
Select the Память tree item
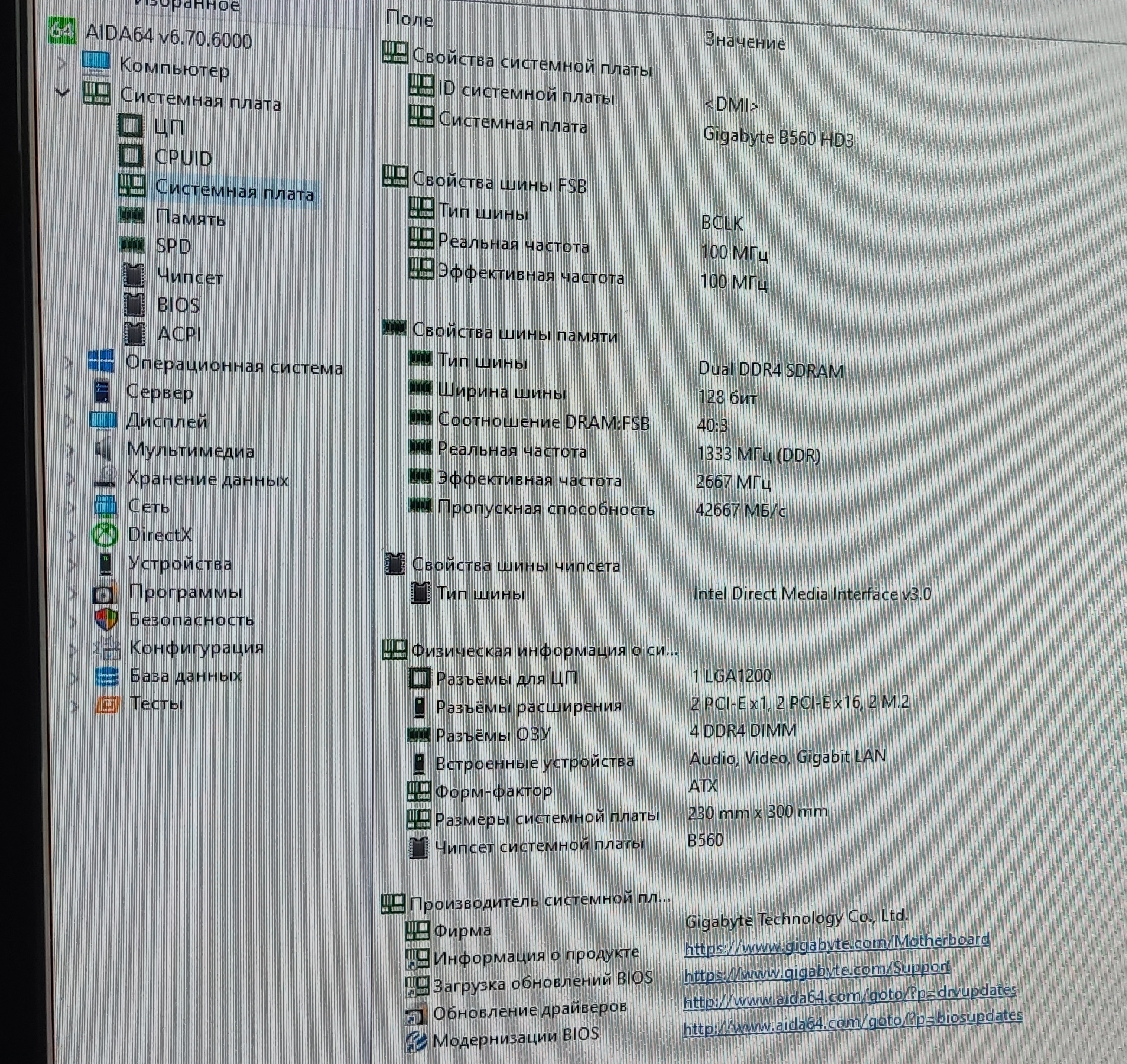tap(190, 218)
